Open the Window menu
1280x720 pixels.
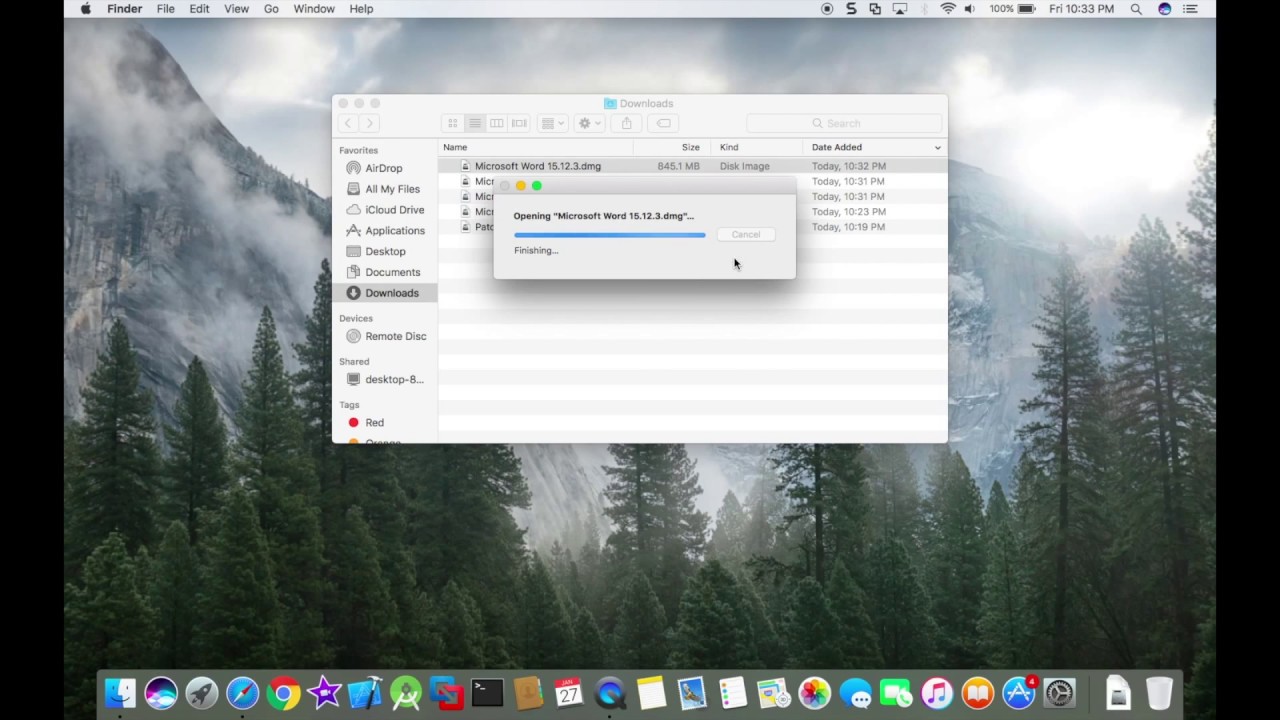pos(314,9)
